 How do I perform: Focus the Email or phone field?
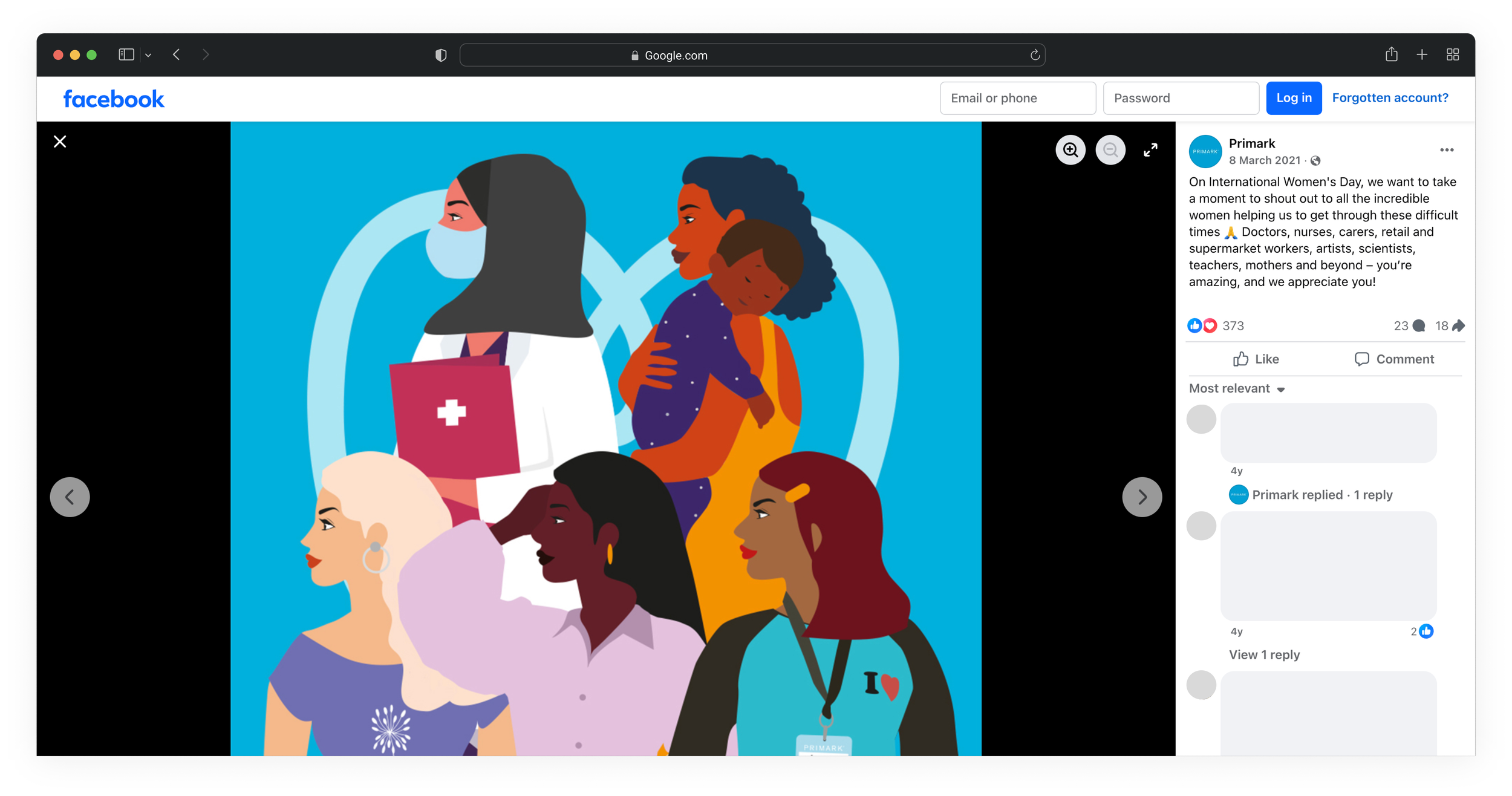pyautogui.click(x=1017, y=98)
